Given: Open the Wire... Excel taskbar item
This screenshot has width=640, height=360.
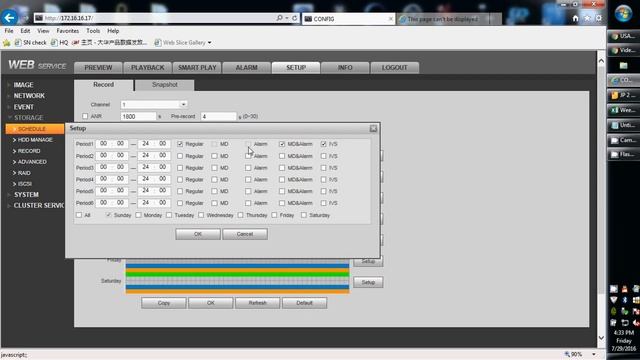Looking at the screenshot, I should tap(623, 110).
